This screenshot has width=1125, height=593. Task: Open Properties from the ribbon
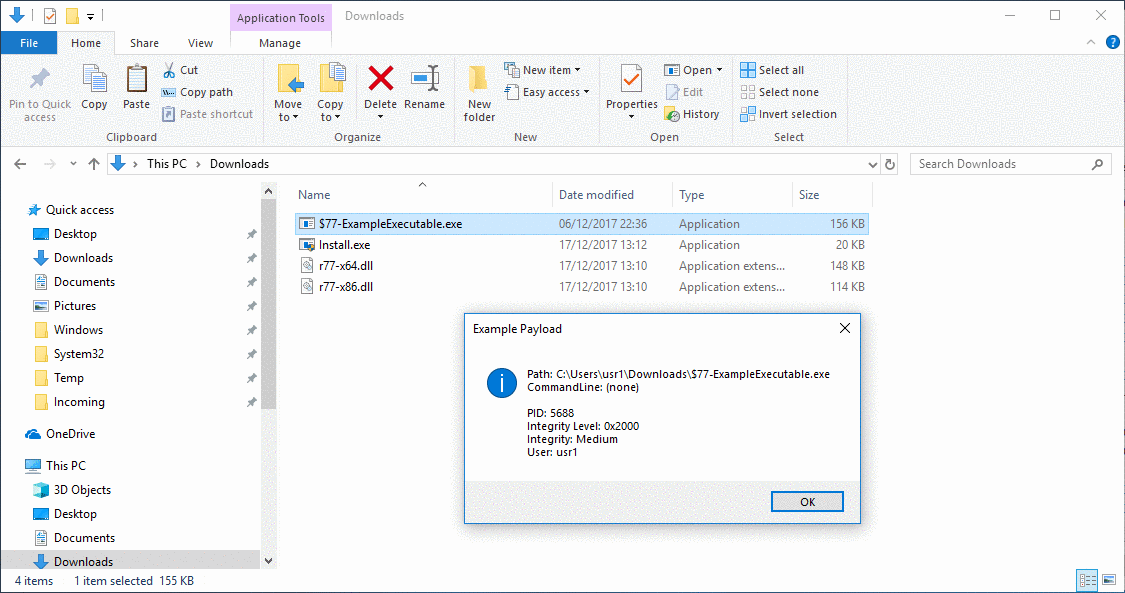631,80
